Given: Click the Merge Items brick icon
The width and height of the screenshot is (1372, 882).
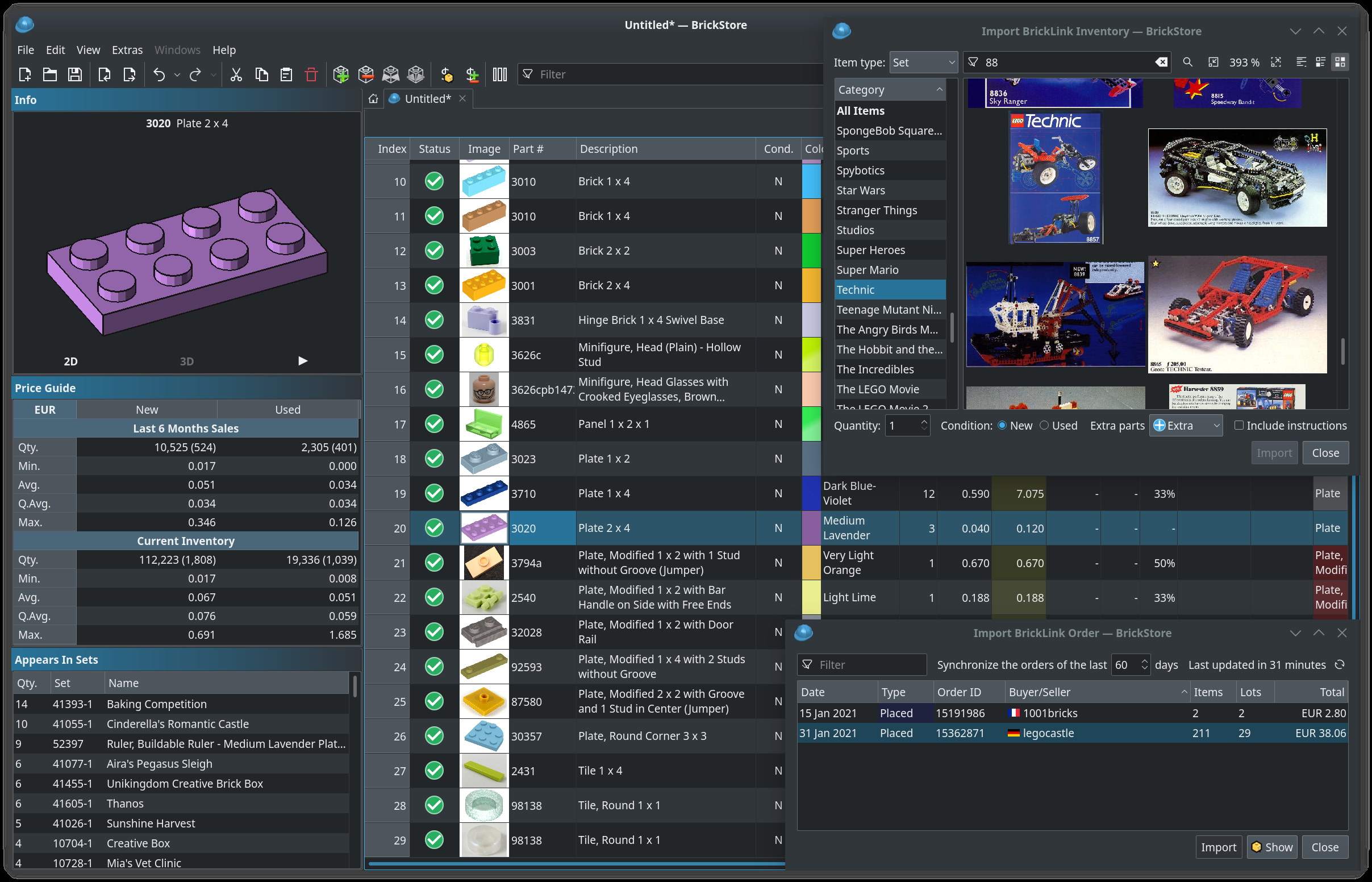Looking at the screenshot, I should (x=391, y=74).
